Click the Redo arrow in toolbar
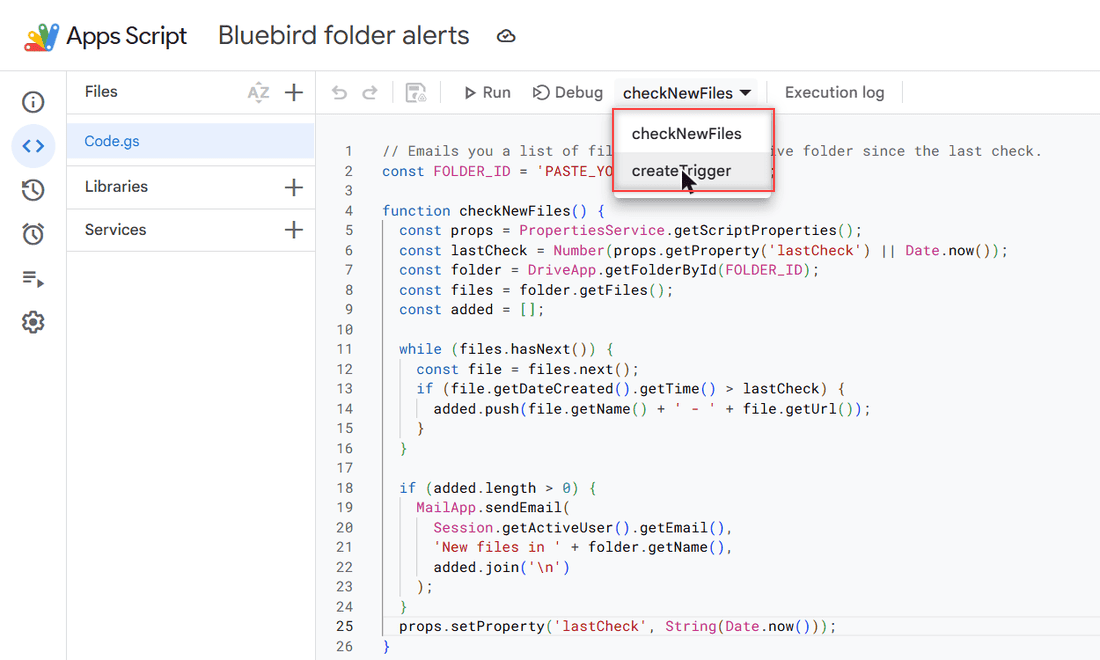The width and height of the screenshot is (1100, 660). (x=370, y=93)
